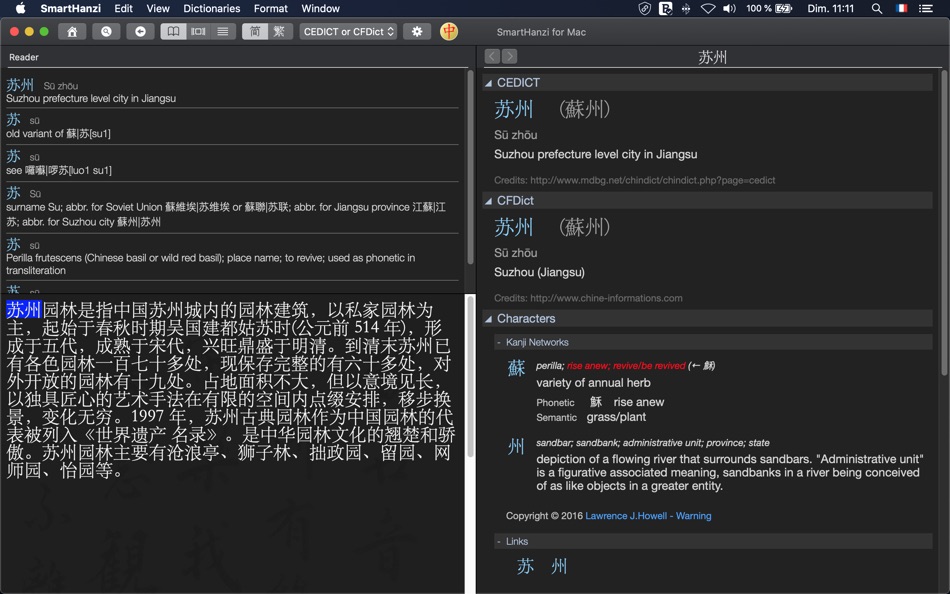950x594 pixels.
Task: Collapse the Kanji Networks subsection
Action: 499,342
